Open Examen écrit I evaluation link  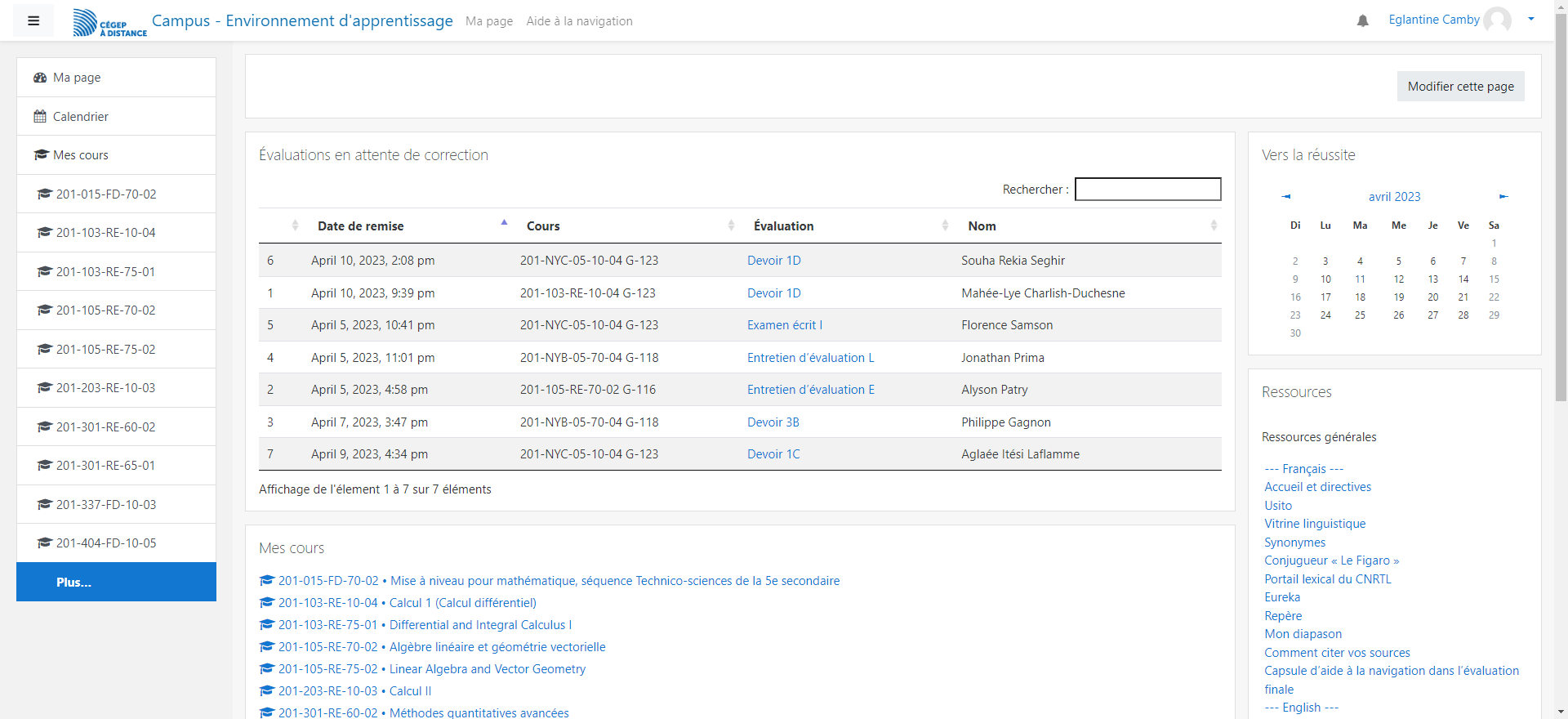click(784, 325)
